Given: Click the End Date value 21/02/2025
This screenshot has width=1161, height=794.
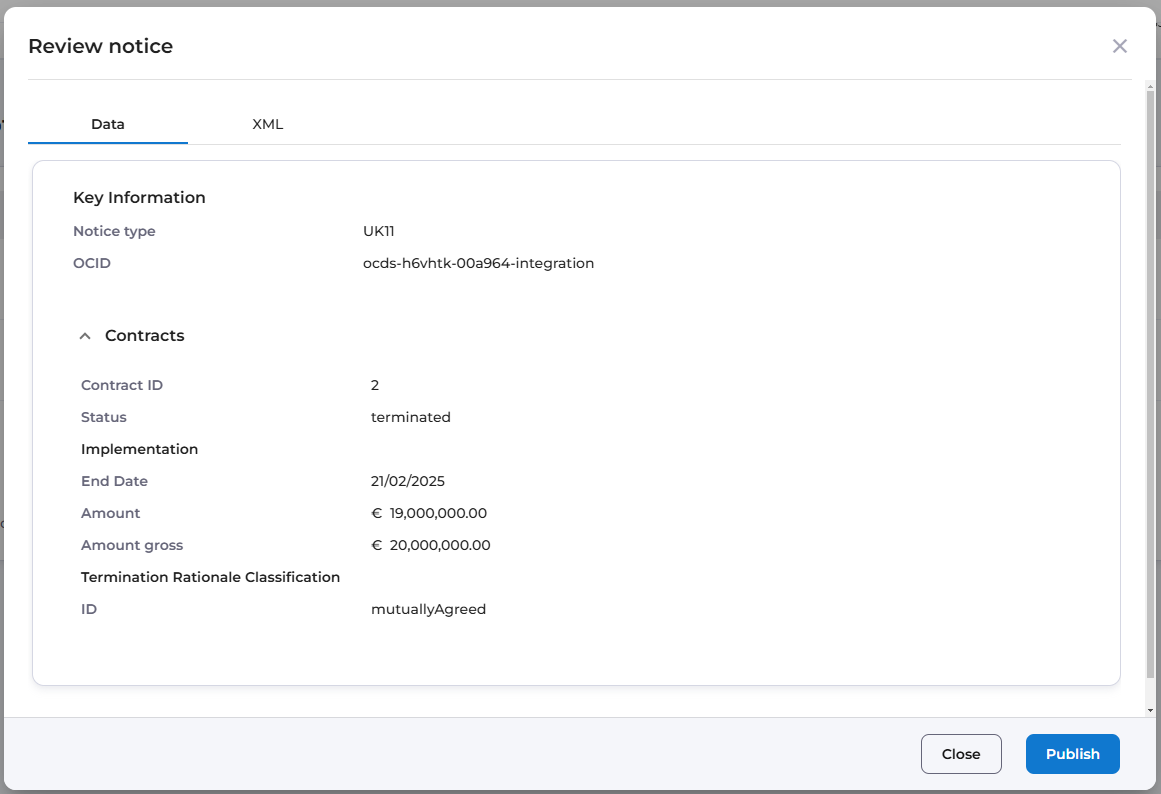Looking at the screenshot, I should [407, 482].
